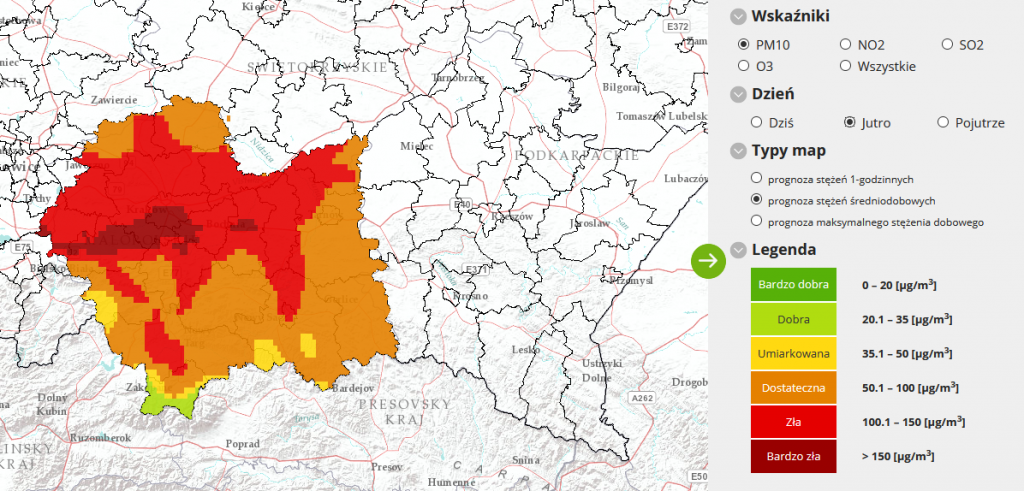Click the Rzeszów city label on map
Screen dimensions: 1024x491
pyautogui.click(x=514, y=216)
